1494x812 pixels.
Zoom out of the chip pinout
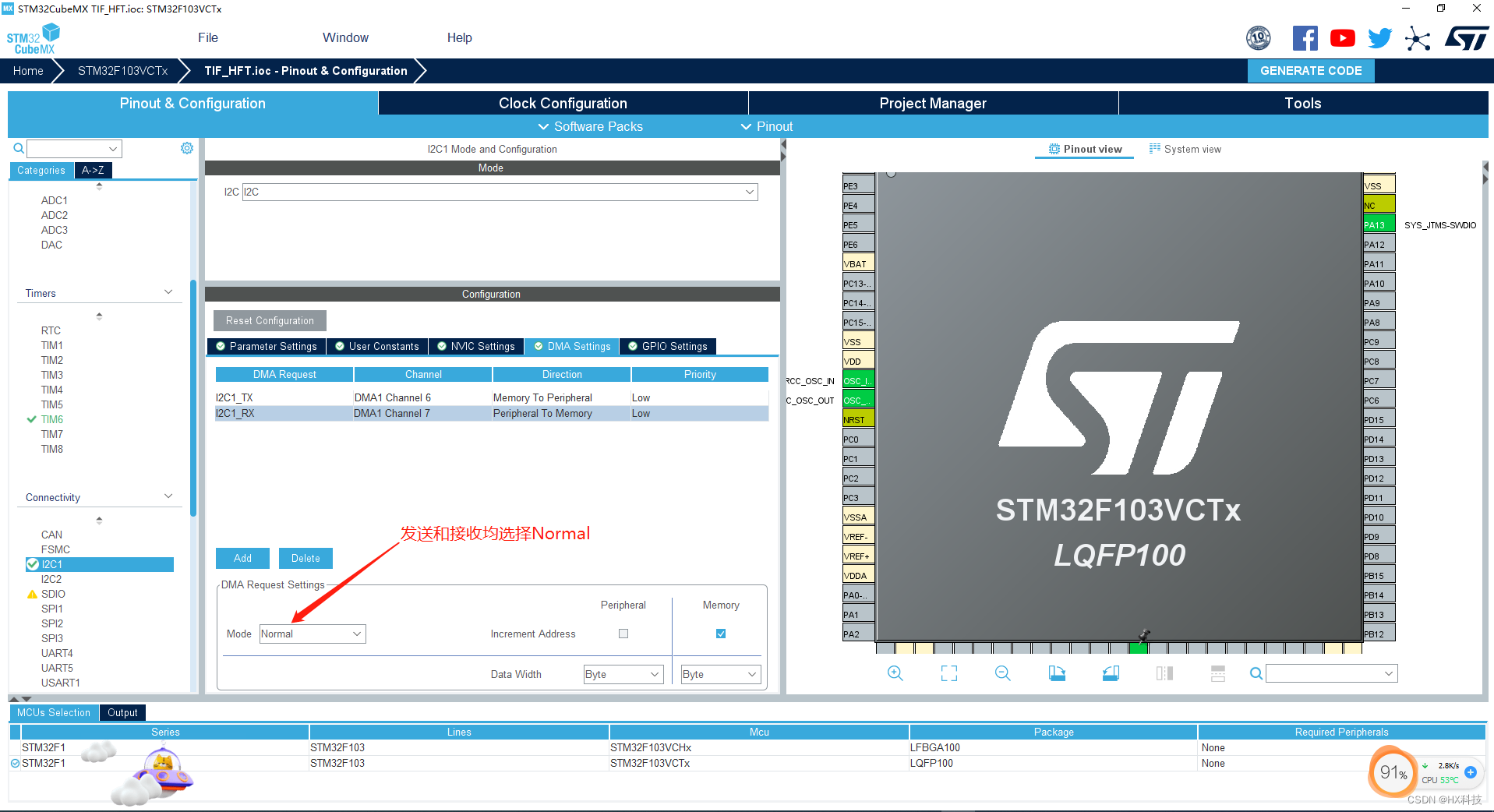pyautogui.click(x=1003, y=673)
